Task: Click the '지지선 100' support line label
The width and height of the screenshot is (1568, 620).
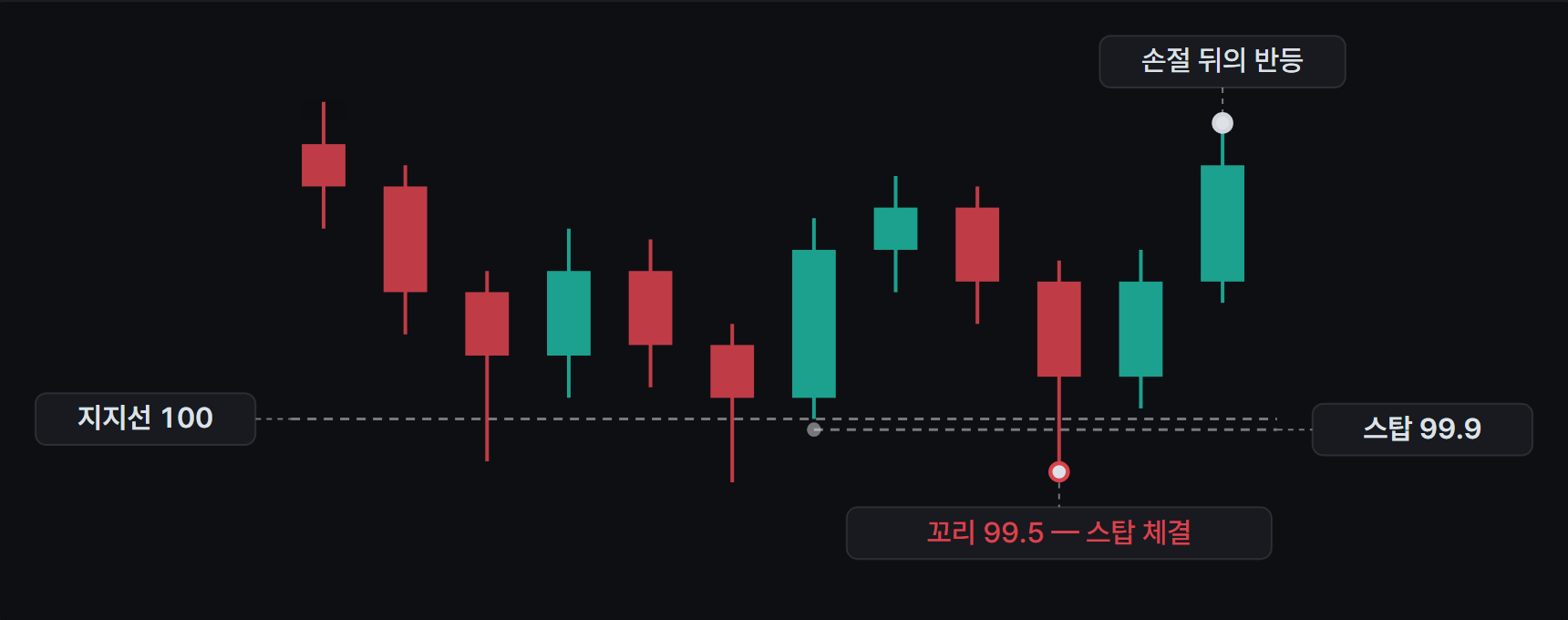Action: pos(145,418)
